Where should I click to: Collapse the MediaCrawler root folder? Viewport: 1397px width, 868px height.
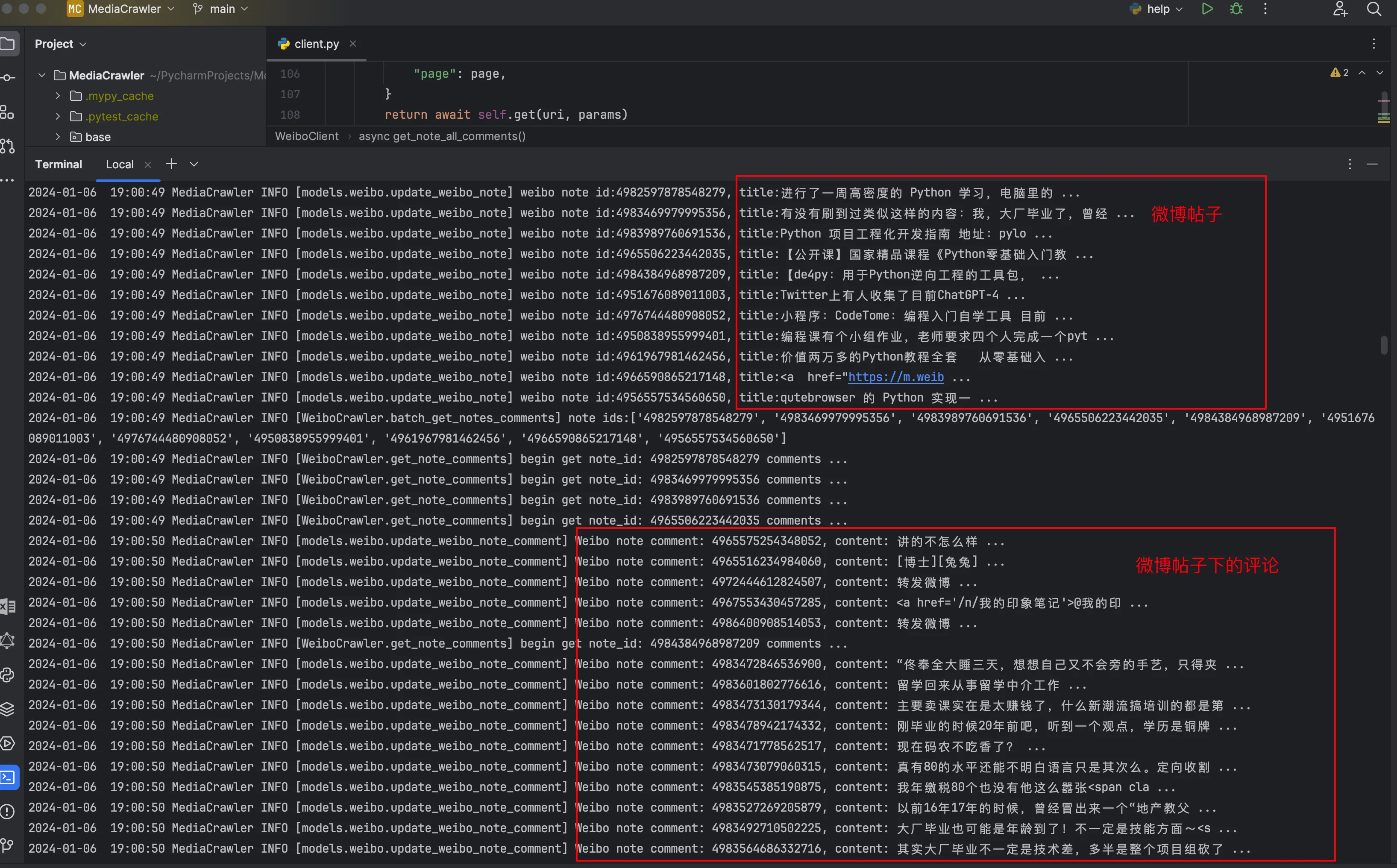tap(41, 75)
